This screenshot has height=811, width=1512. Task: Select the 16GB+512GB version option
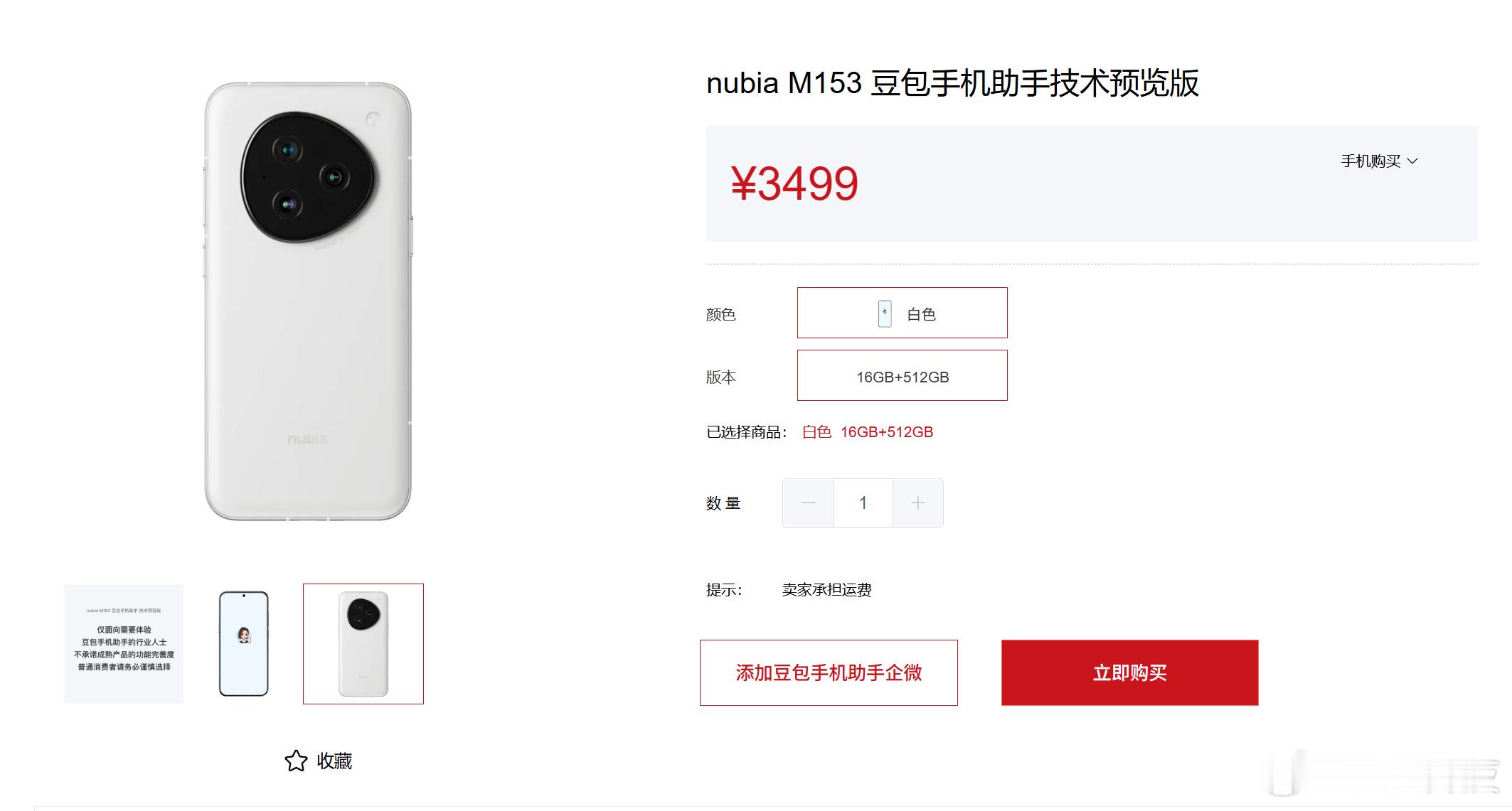coord(903,375)
